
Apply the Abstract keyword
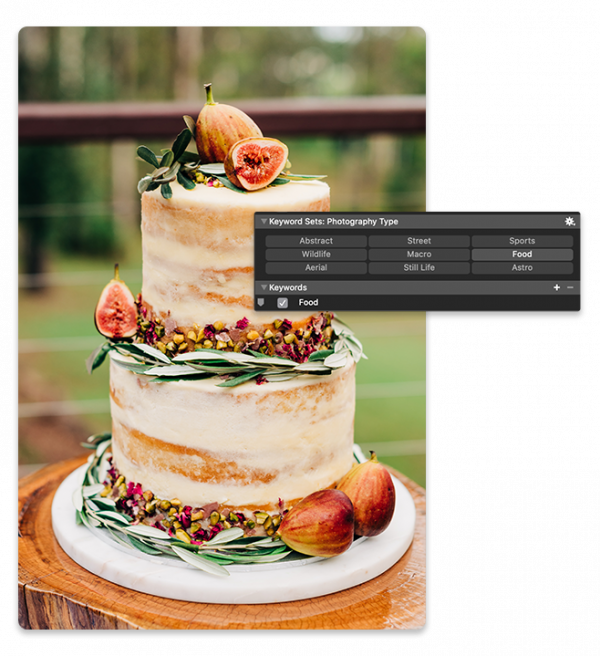coord(316,241)
